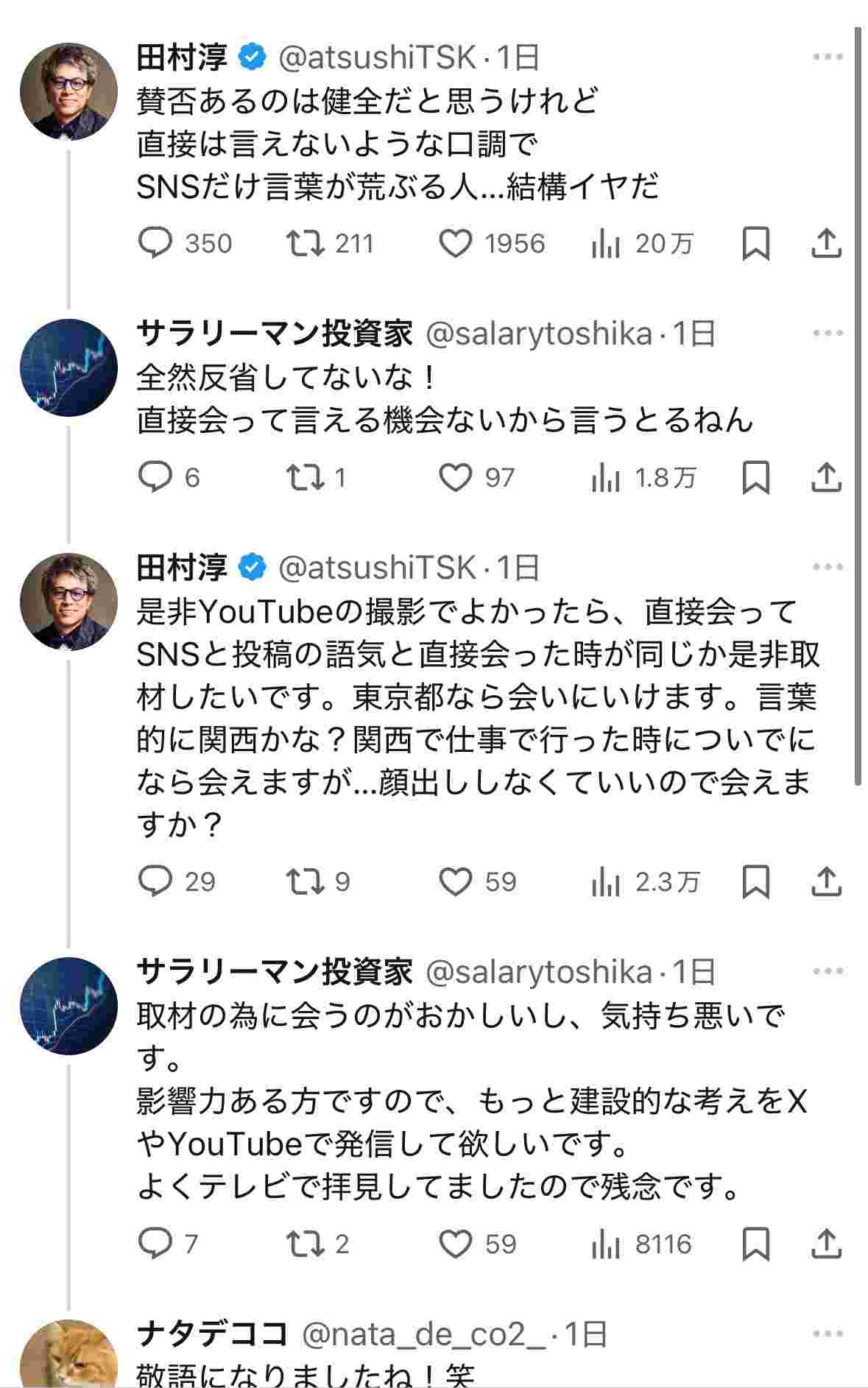Open the first @salarytoshika profile handle
Viewport: 868px width, 1388px height.
coord(539,334)
